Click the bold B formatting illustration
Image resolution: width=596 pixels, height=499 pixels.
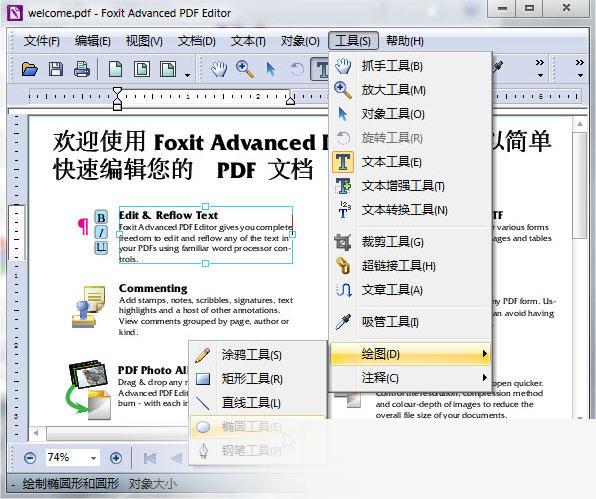tap(101, 218)
